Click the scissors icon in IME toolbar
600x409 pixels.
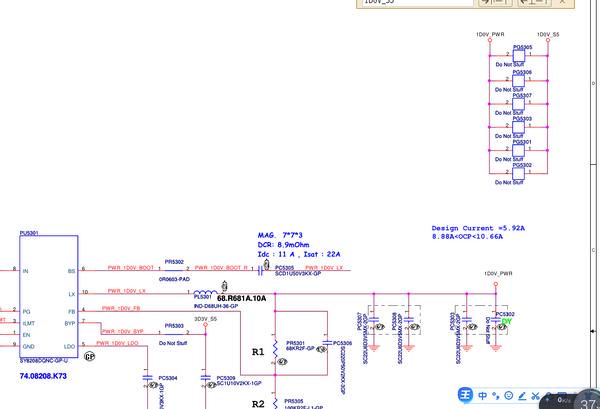tap(535, 396)
